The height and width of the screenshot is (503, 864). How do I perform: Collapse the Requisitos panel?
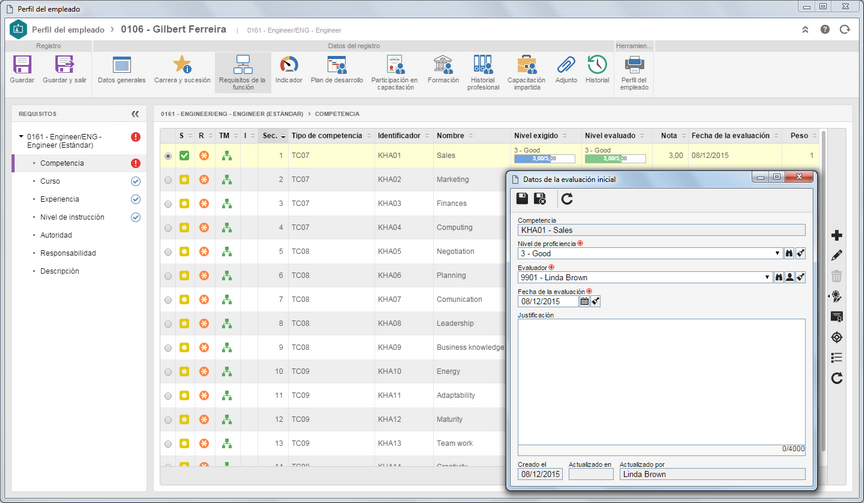(x=135, y=114)
